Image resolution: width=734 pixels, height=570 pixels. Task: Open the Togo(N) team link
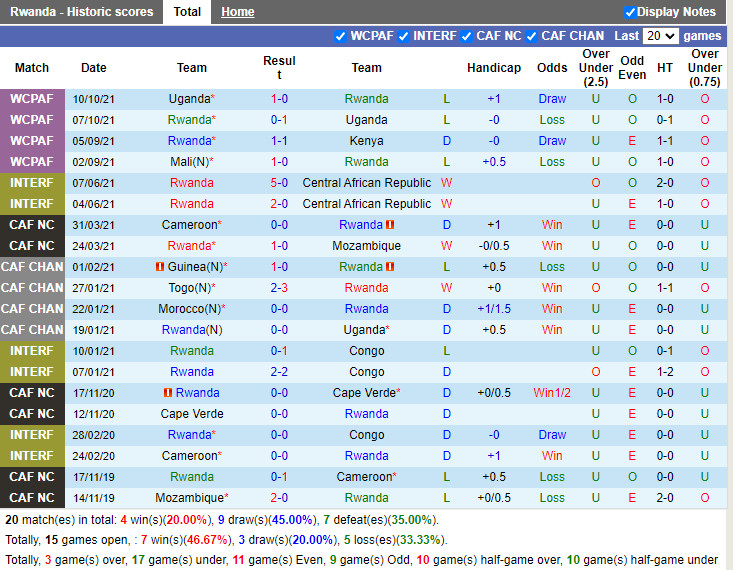[190, 288]
